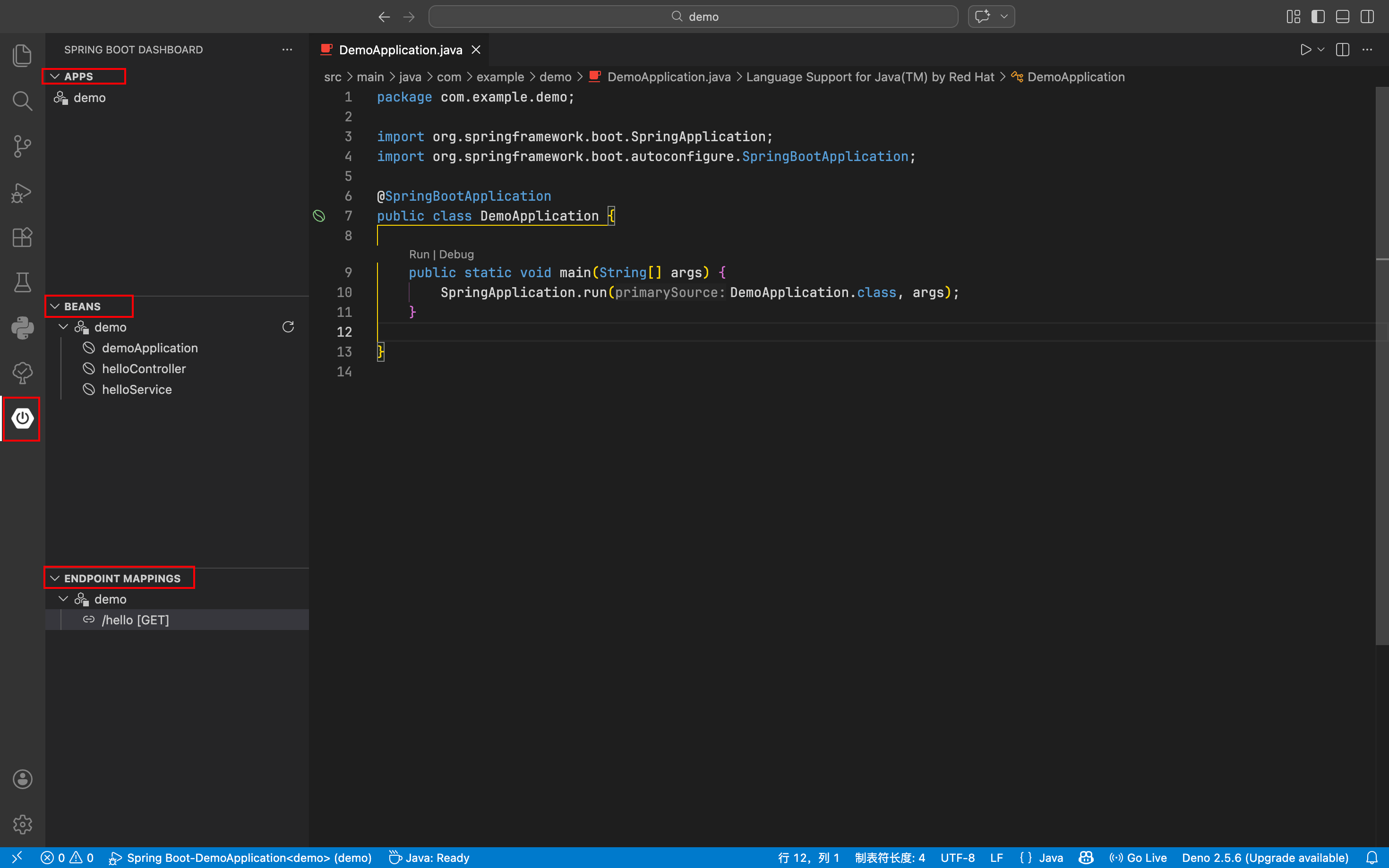Image resolution: width=1389 pixels, height=868 pixels.
Task: Select the helloController bean
Action: point(177,368)
